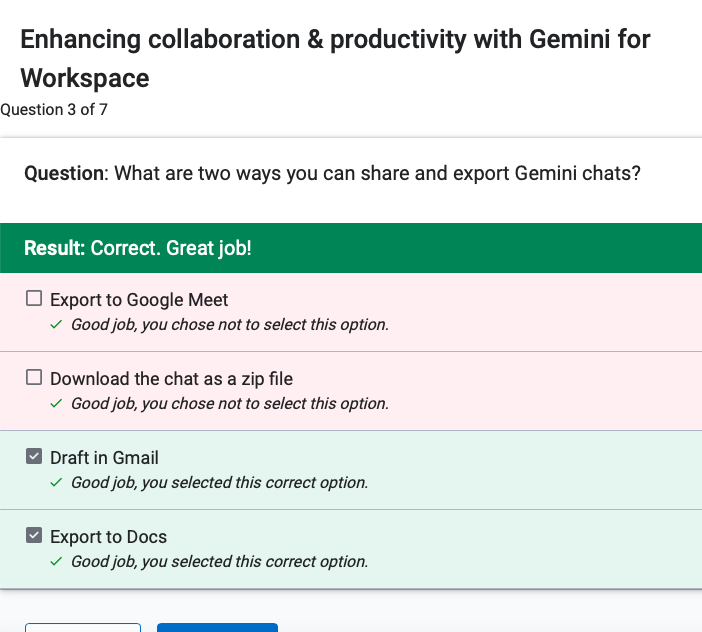Click the "Download the chat as a zip file" label
This screenshot has height=632, width=702.
pos(171,379)
